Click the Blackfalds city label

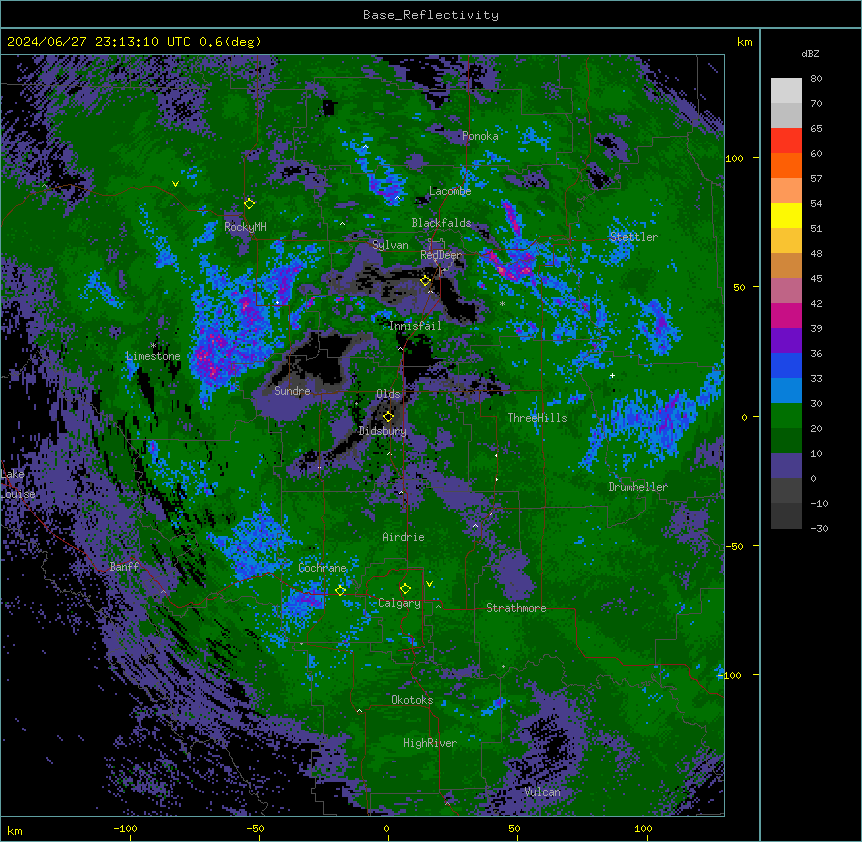click(x=441, y=223)
